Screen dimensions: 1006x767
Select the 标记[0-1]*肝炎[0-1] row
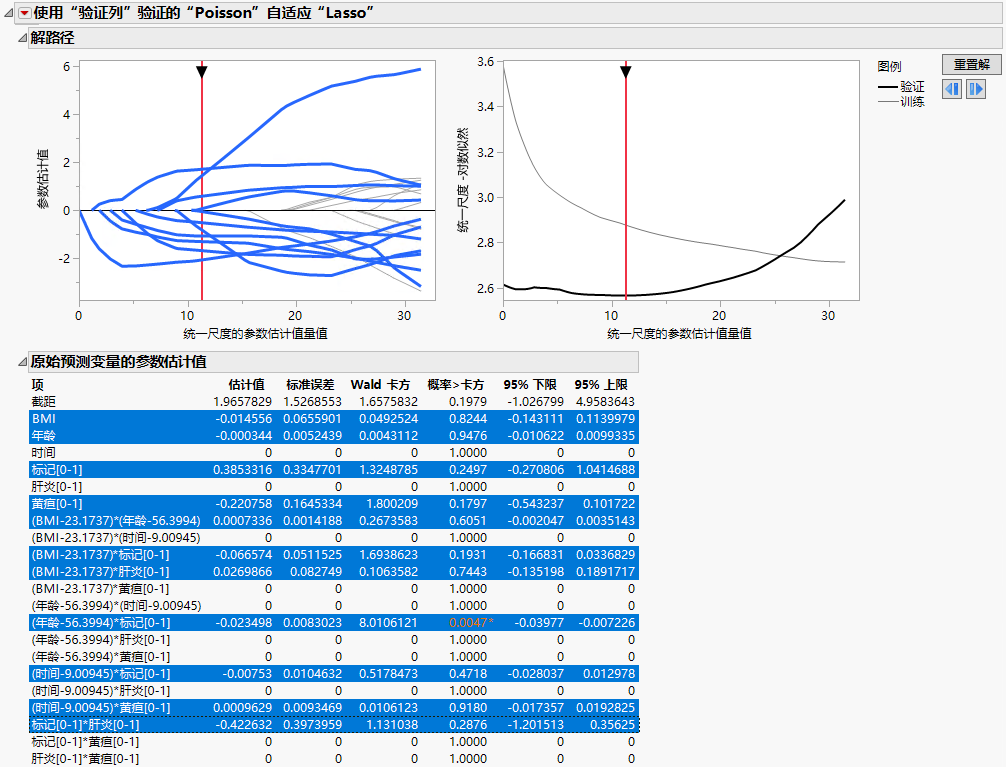[333, 725]
